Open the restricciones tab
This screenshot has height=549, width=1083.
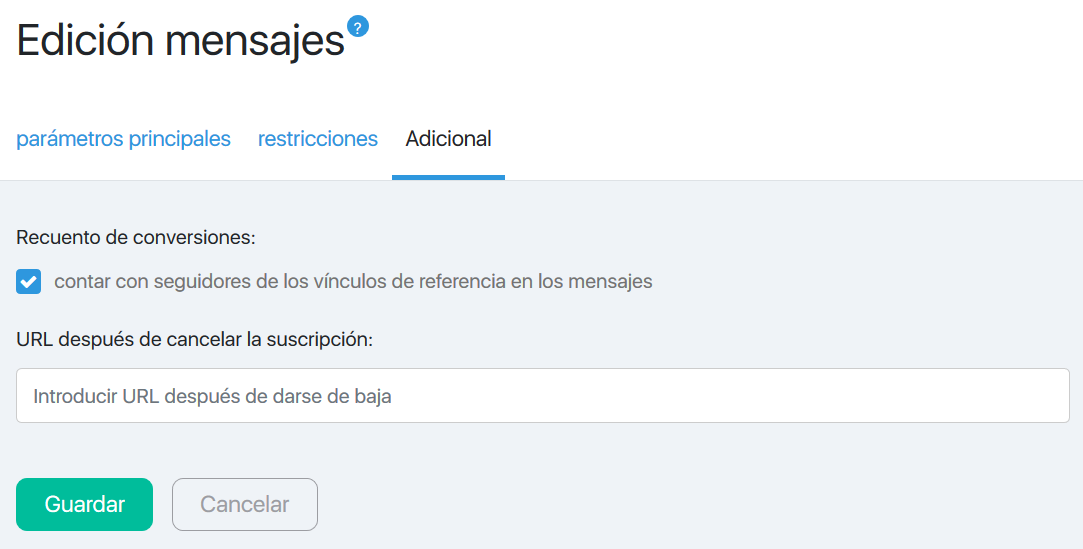tap(318, 139)
